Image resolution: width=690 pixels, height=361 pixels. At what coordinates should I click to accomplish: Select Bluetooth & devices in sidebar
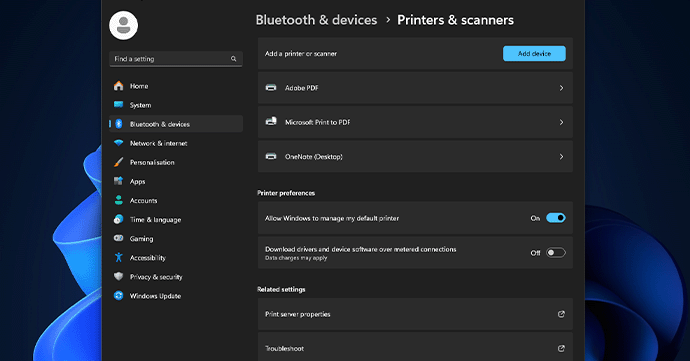pyautogui.click(x=176, y=124)
